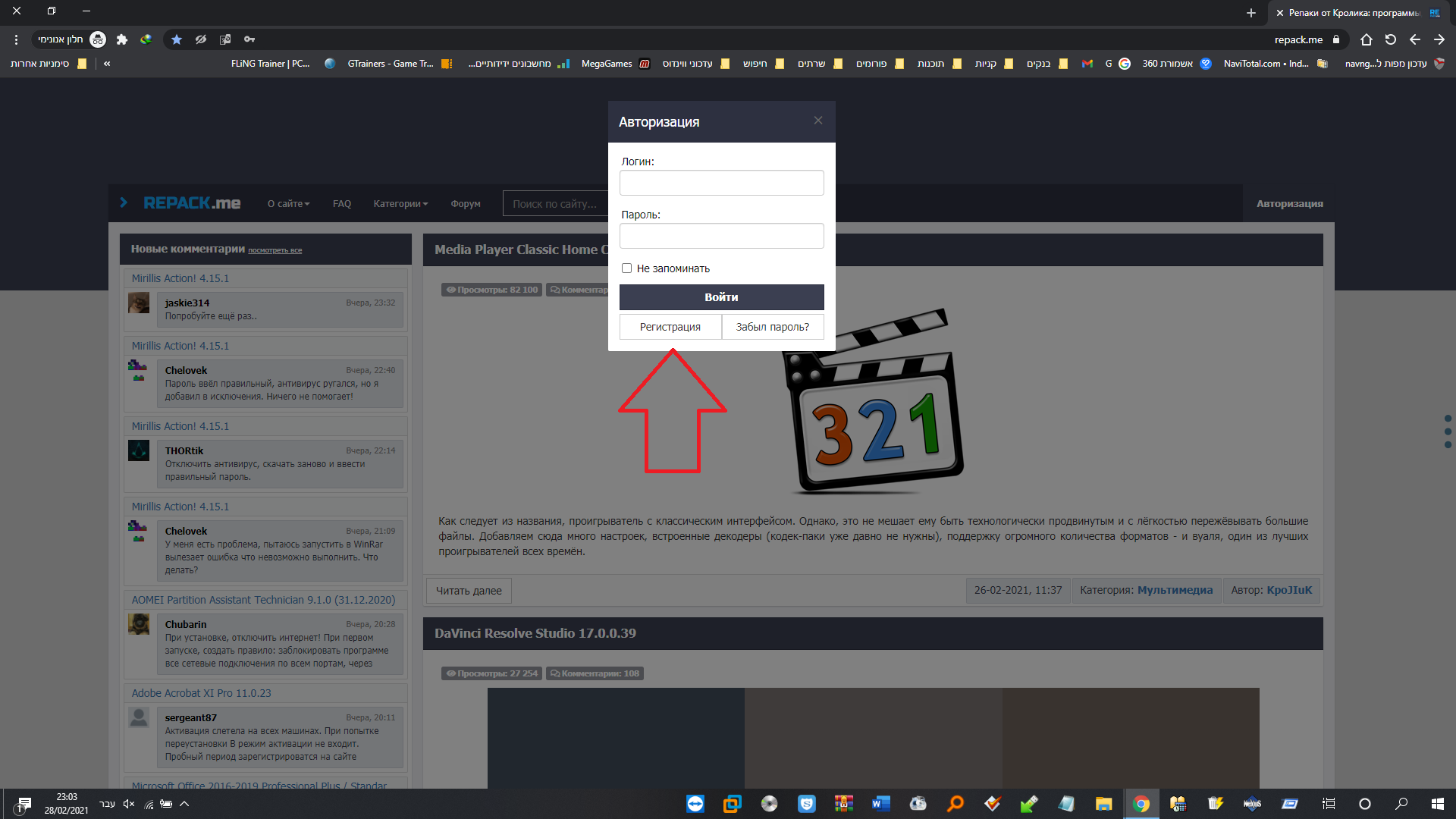Click the Войти login button
The width and height of the screenshot is (1456, 819).
[x=721, y=297]
